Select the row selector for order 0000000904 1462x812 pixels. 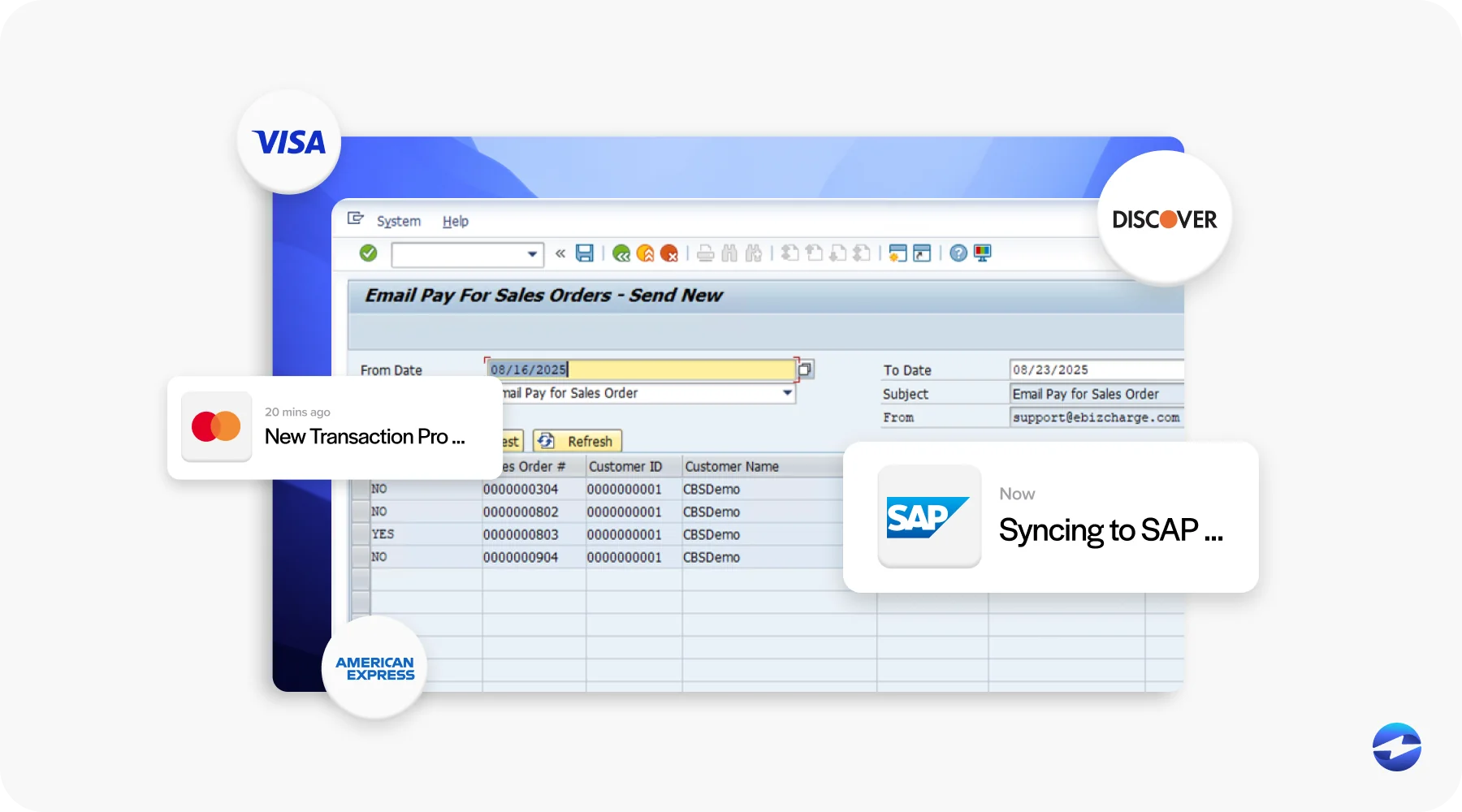pos(361,557)
